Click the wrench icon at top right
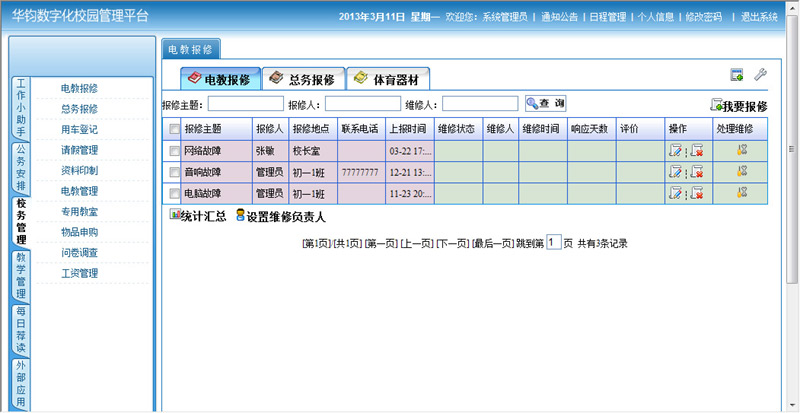800x413 pixels. coord(760,75)
